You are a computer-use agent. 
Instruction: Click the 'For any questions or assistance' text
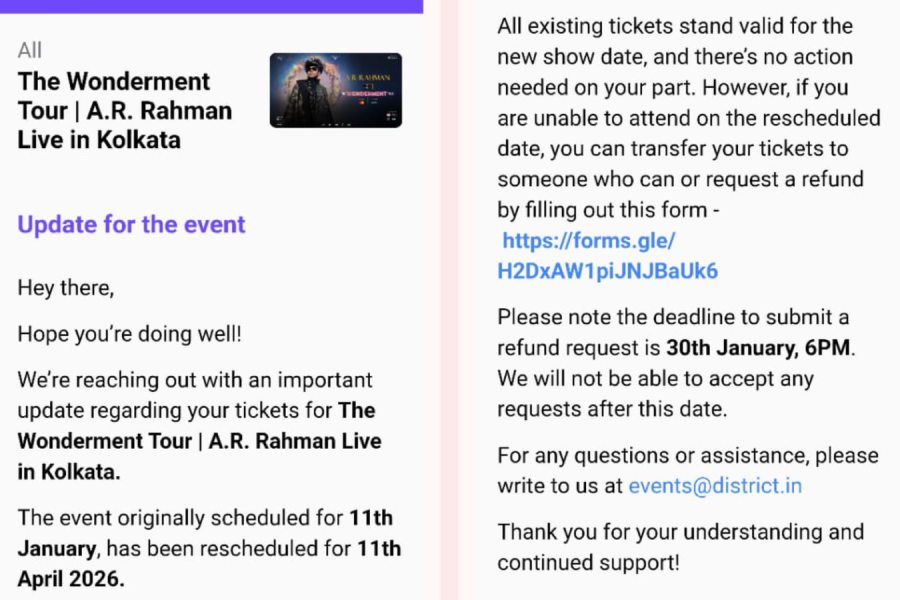tap(687, 456)
